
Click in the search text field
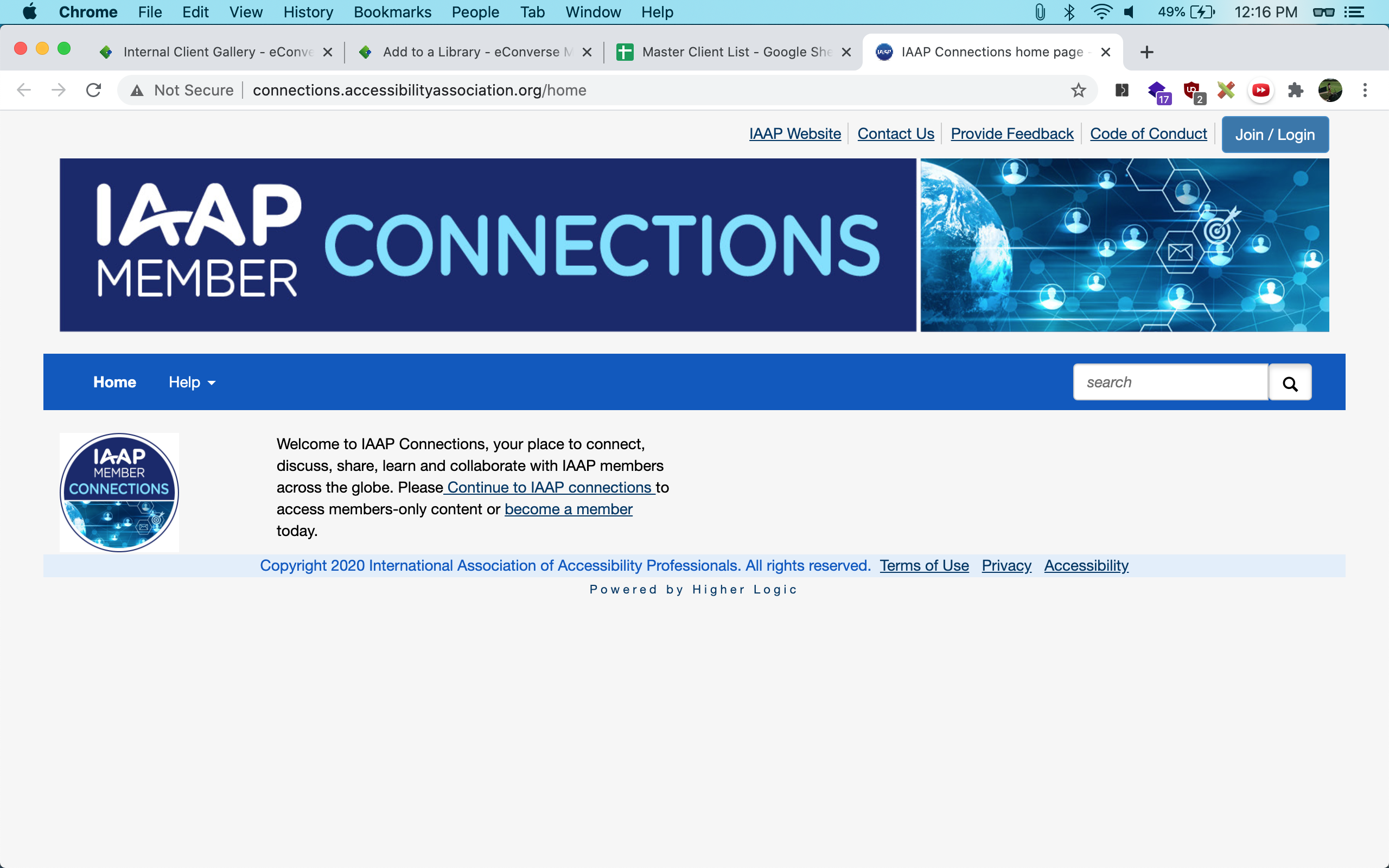pos(1171,382)
